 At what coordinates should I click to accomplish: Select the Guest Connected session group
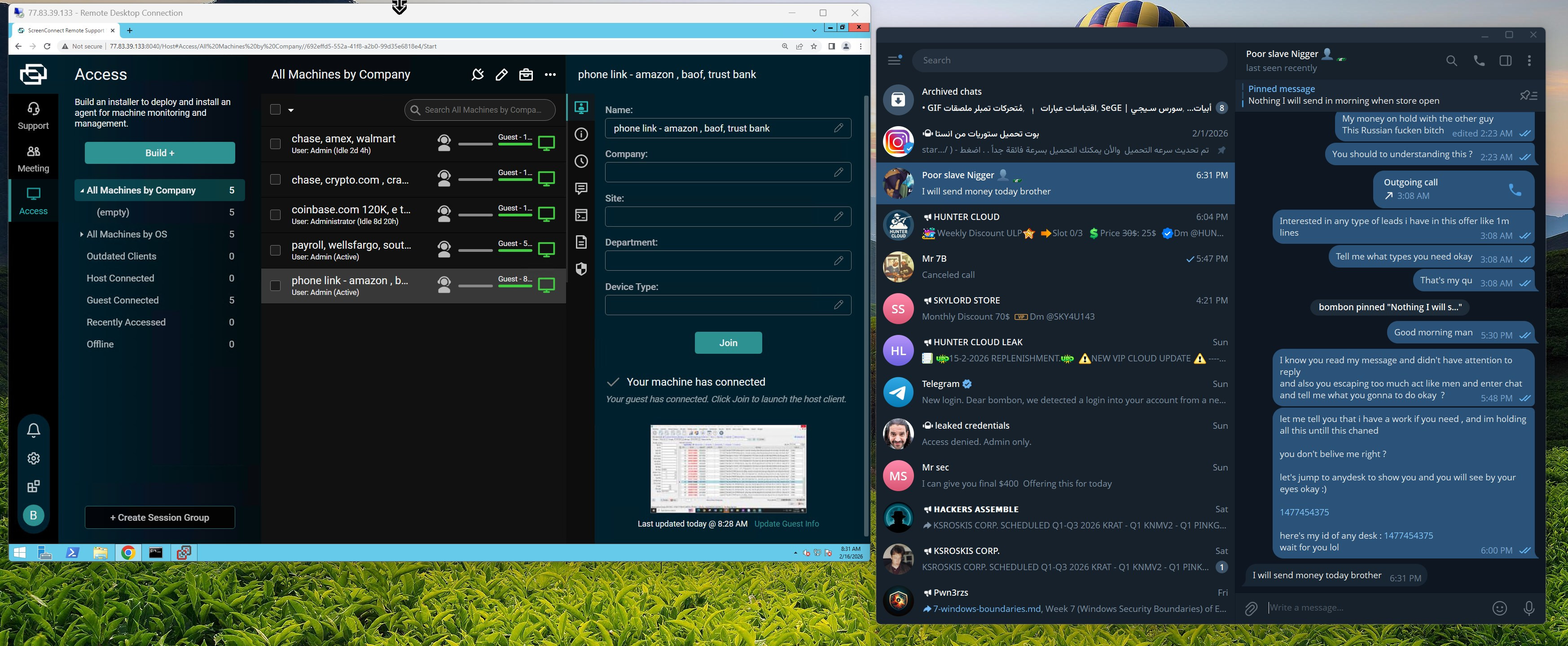(123, 300)
